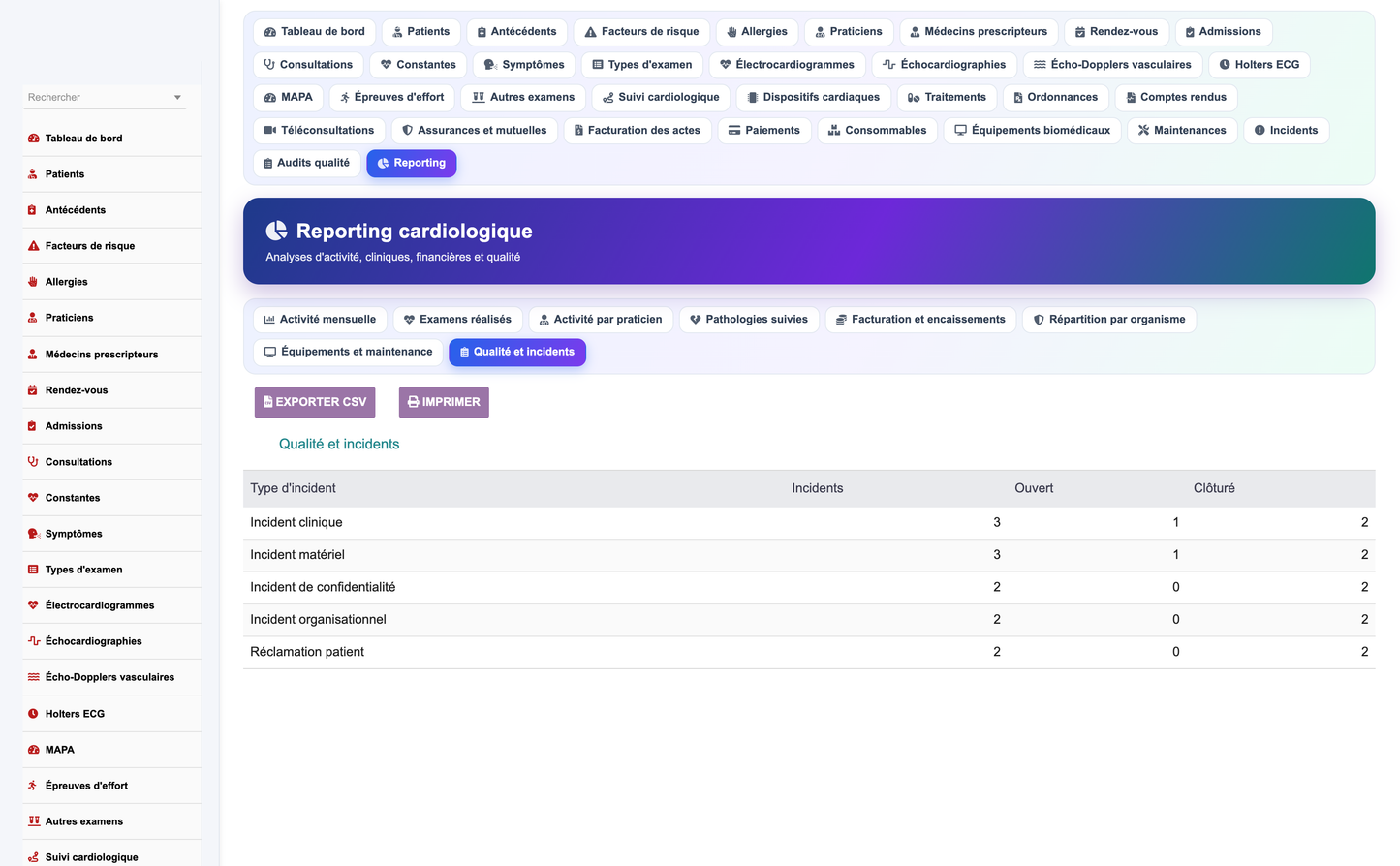This screenshot has height=866, width=1400.
Task: Click the Consultations stethoscope icon in sidebar
Action: [x=33, y=462]
